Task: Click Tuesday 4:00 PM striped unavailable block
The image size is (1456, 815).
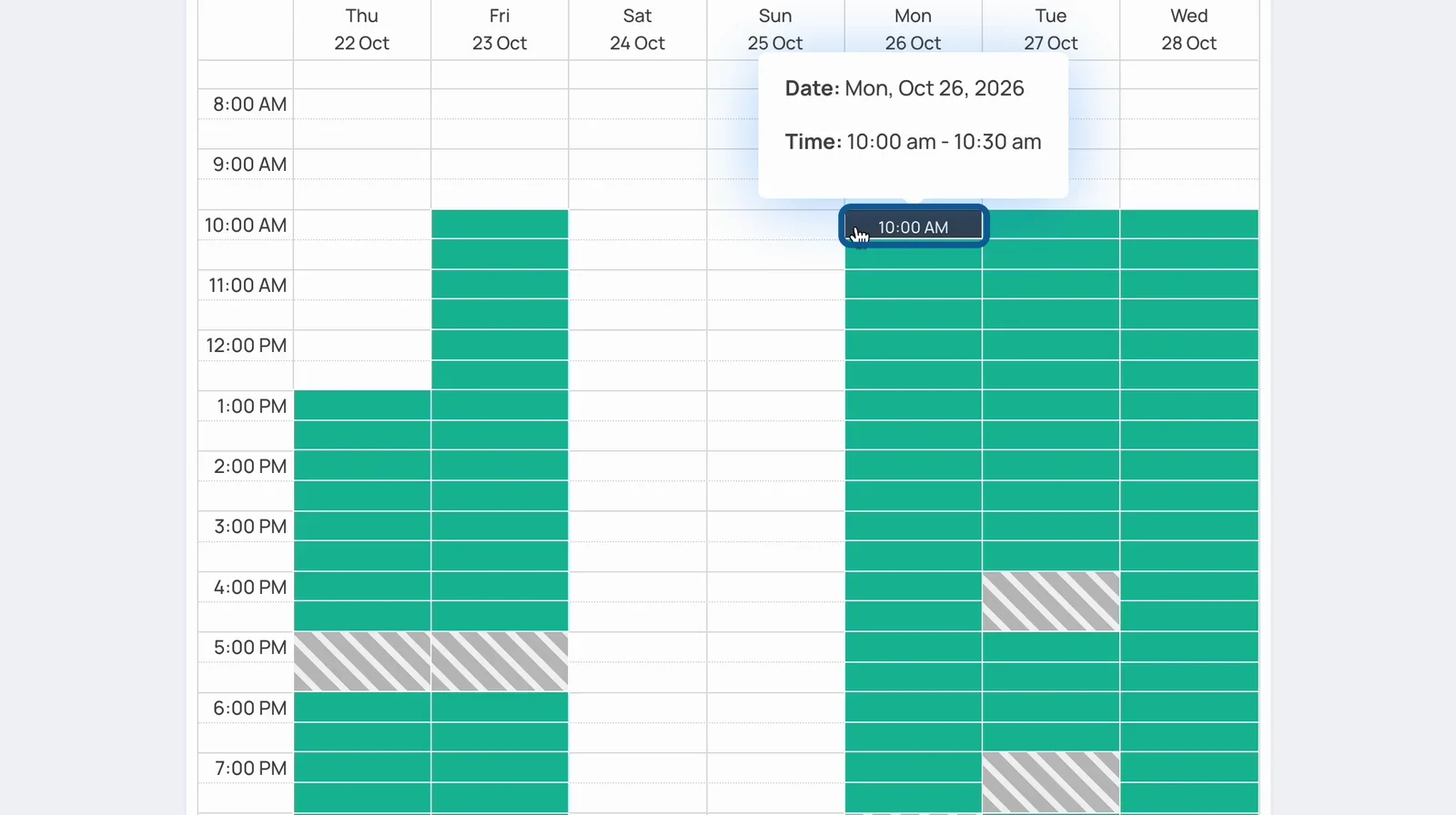Action: pyautogui.click(x=1051, y=601)
